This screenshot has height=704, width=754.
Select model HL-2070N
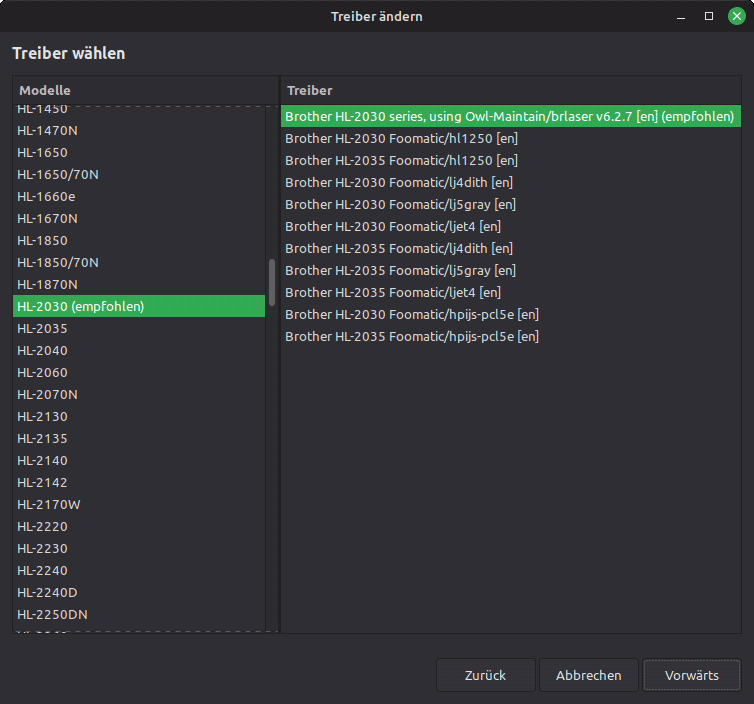coord(139,395)
